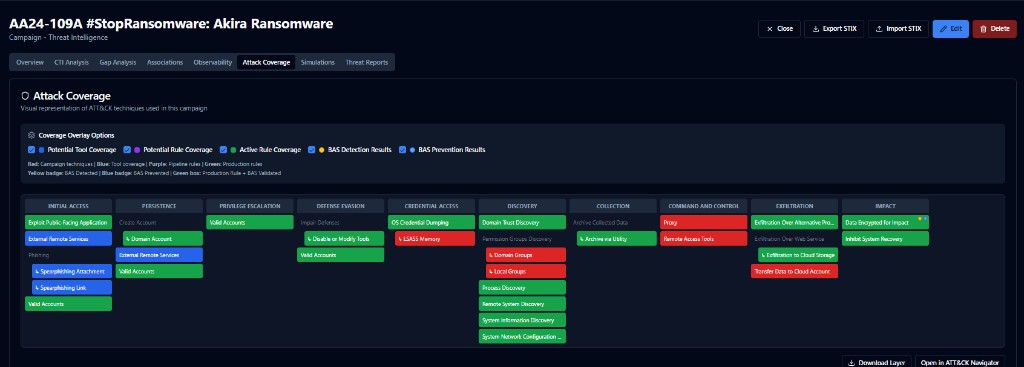The width and height of the screenshot is (1024, 367).
Task: Switch to the Simulations tab
Action: 318,63
